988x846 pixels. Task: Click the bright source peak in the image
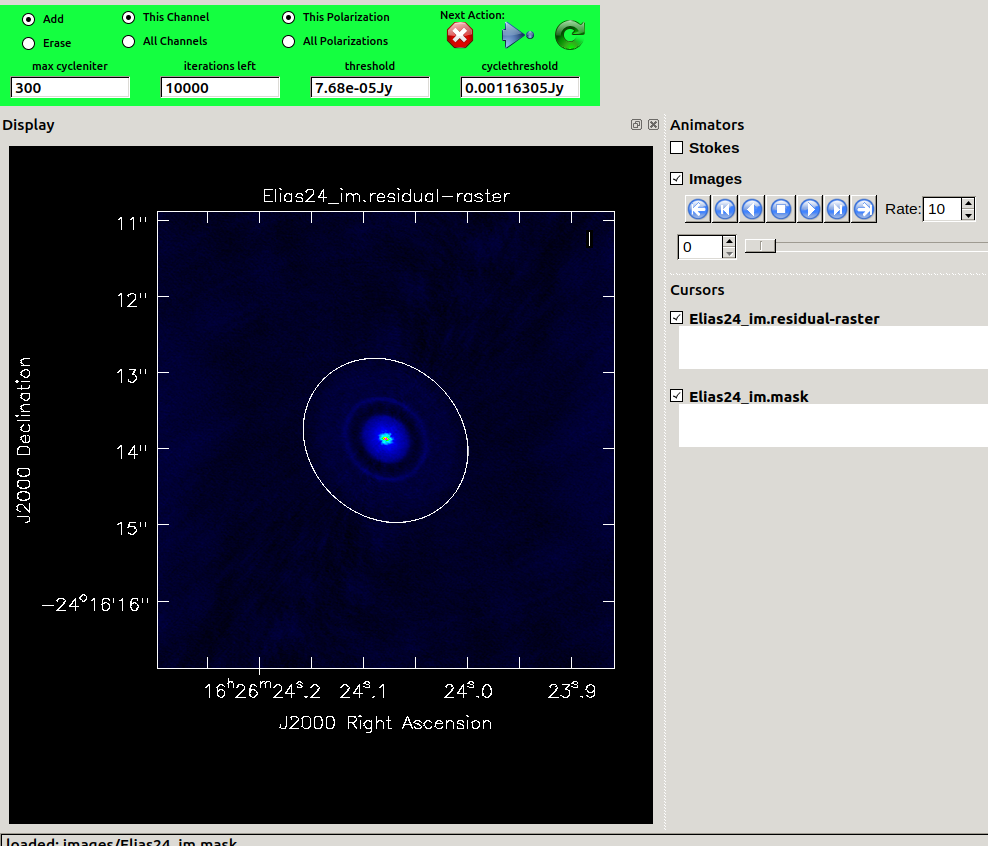tap(386, 438)
